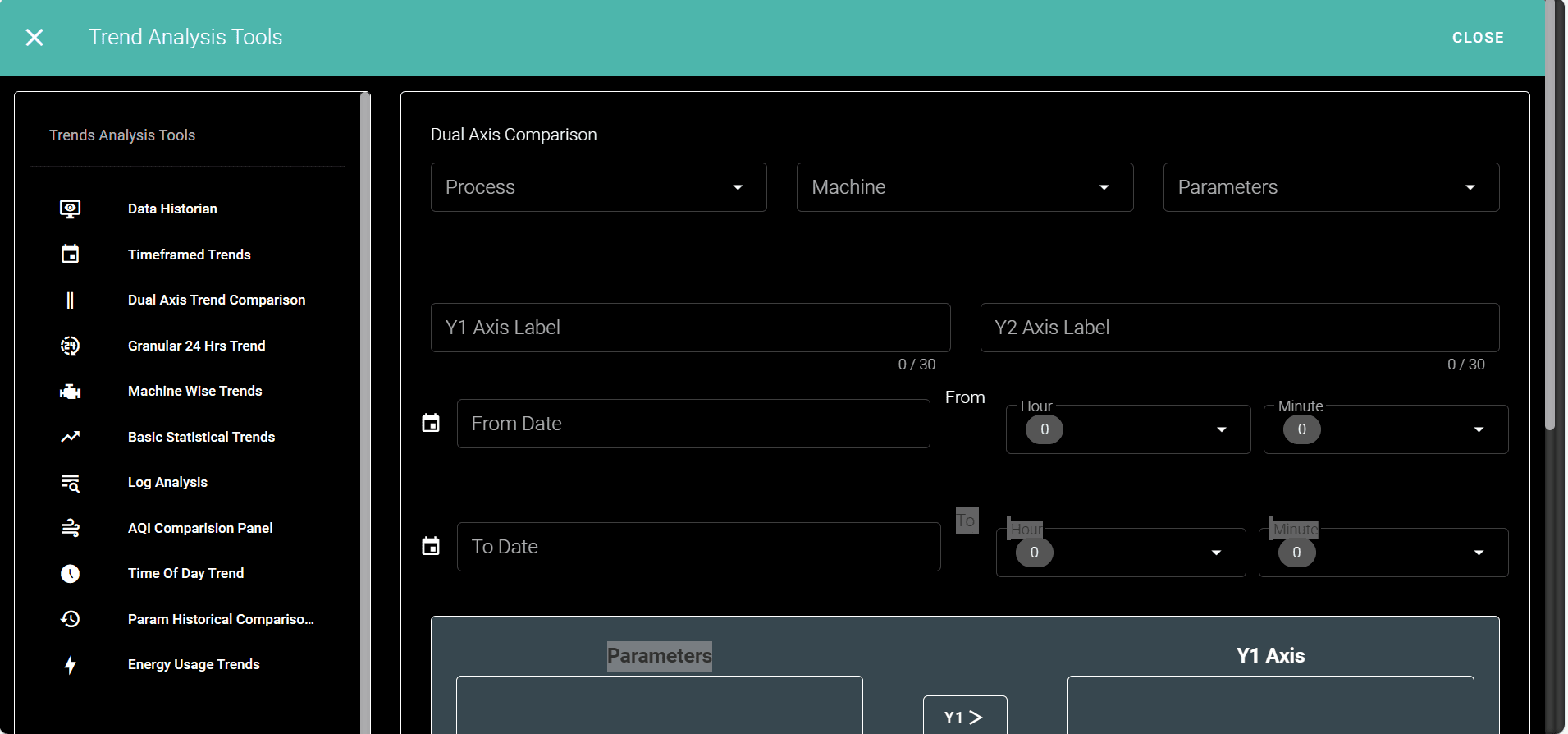Expand the Process dropdown

point(598,187)
